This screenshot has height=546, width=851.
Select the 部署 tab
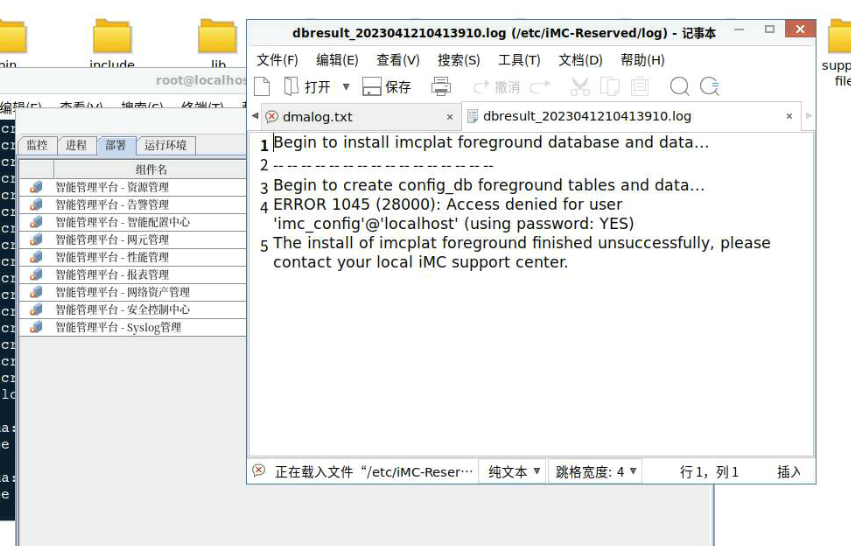coord(116,145)
